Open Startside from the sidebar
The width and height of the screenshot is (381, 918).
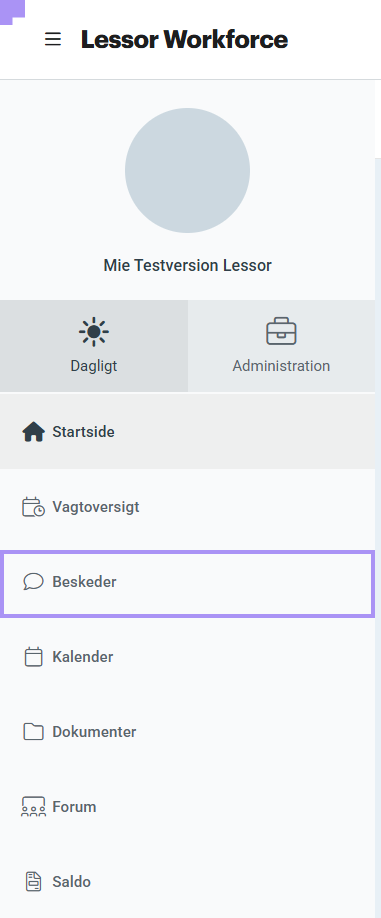coord(187,432)
